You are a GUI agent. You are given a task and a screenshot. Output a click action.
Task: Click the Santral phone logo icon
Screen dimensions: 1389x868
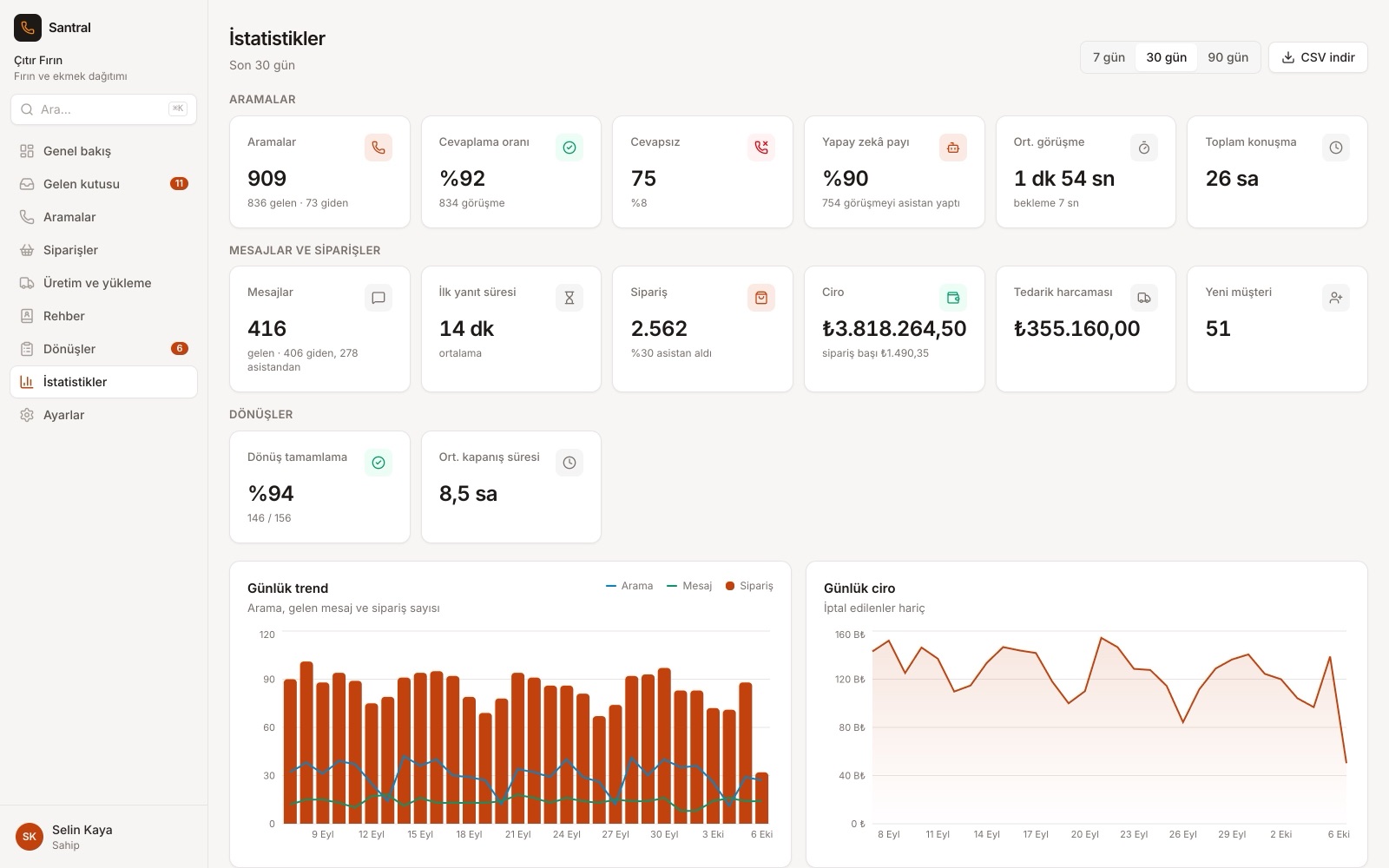pyautogui.click(x=28, y=28)
